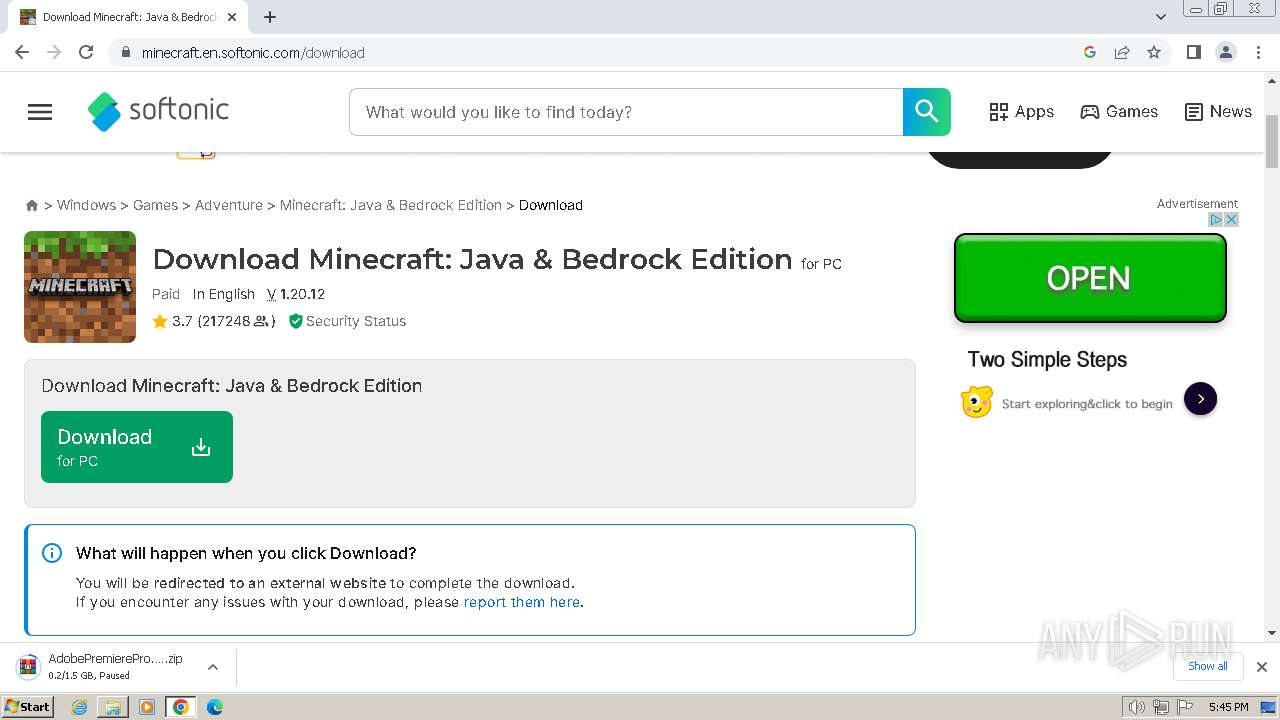Close the downloads bar

(x=1262, y=667)
